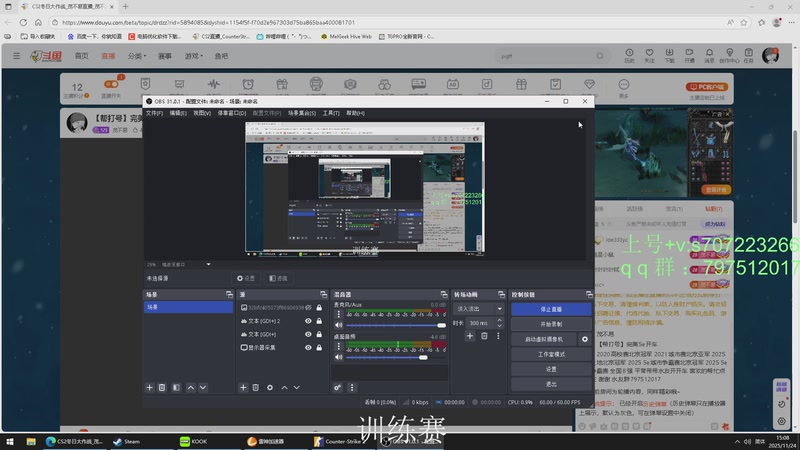Open the File menu in OBS

click(x=154, y=113)
